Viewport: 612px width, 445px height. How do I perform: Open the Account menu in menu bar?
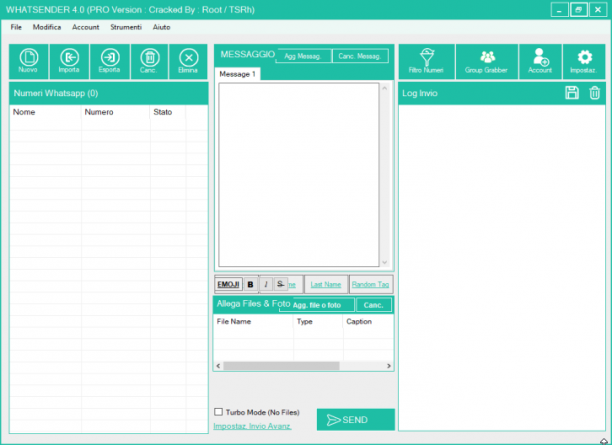tap(85, 27)
